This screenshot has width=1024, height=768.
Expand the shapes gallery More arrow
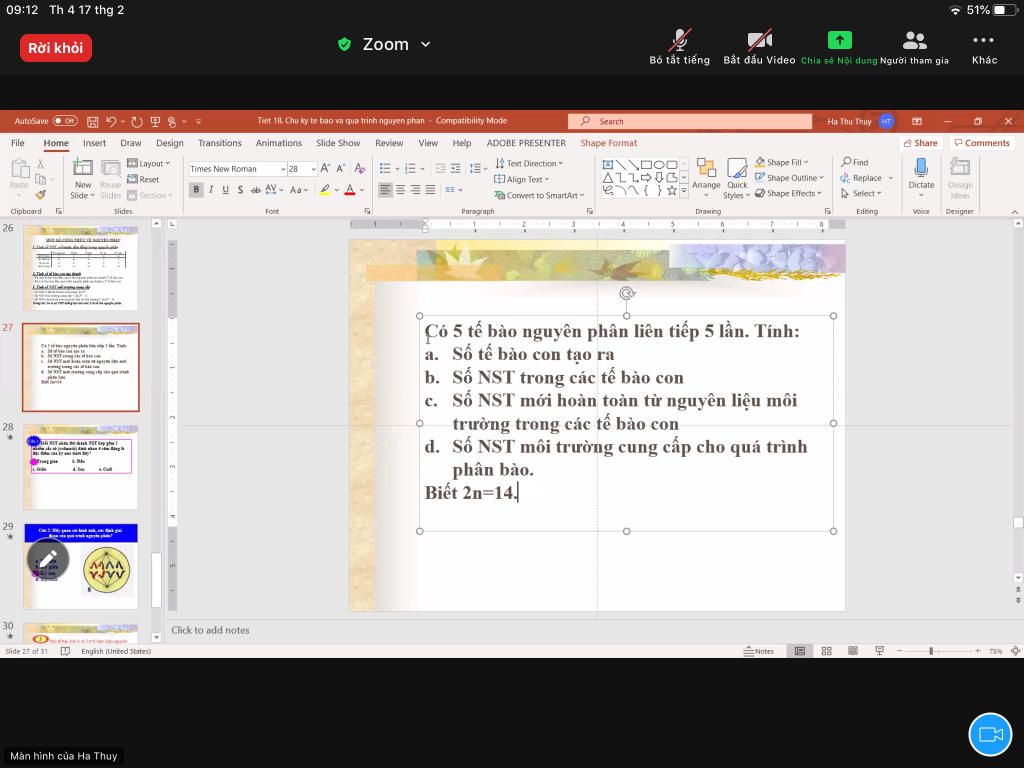point(684,190)
